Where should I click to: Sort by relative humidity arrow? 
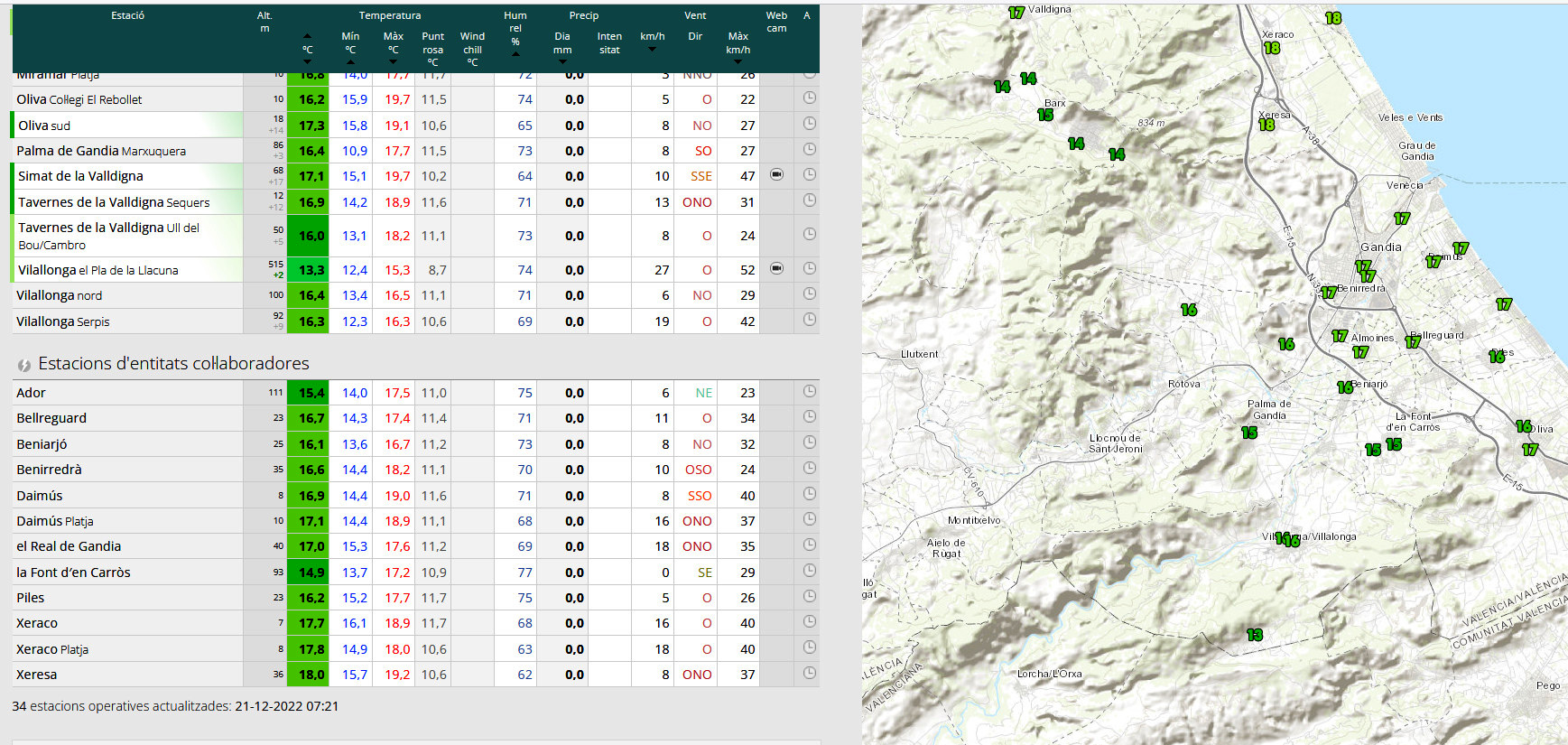click(515, 54)
